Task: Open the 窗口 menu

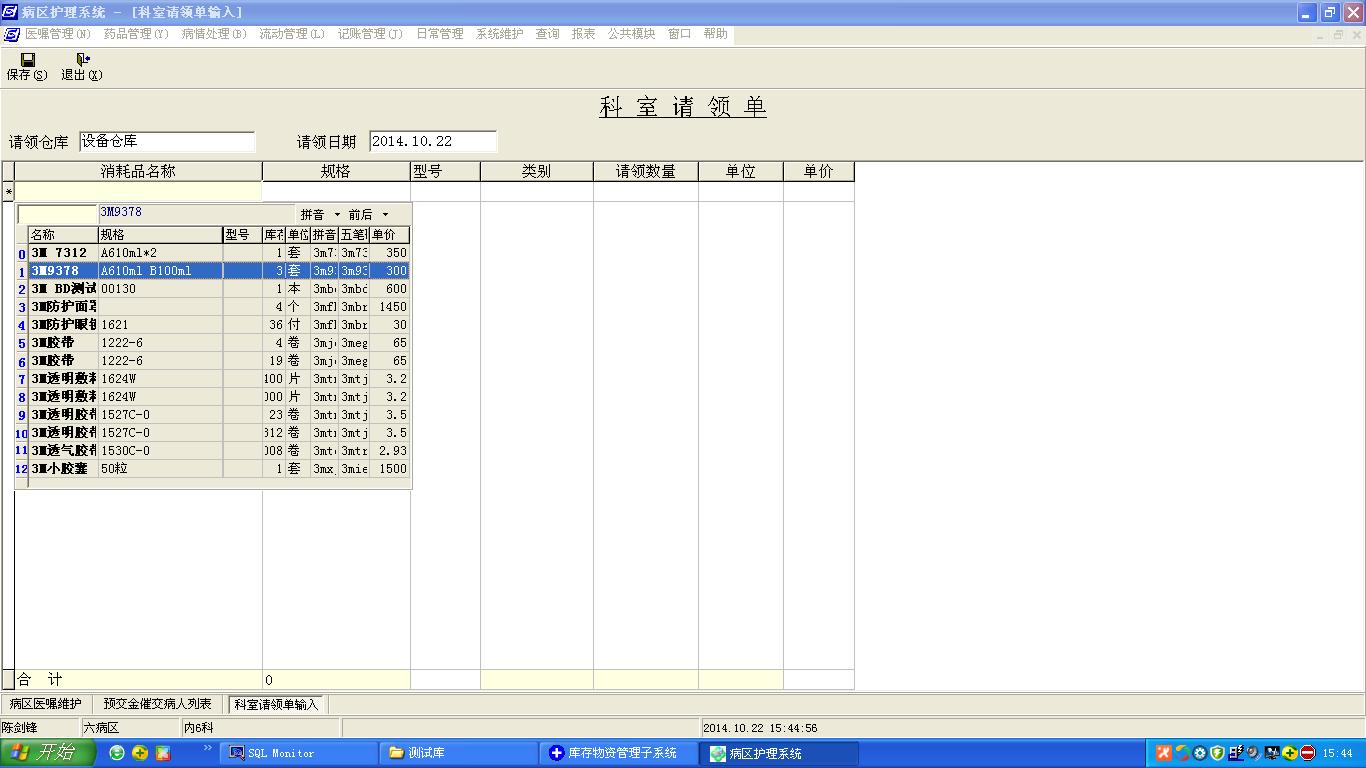Action: [x=680, y=34]
